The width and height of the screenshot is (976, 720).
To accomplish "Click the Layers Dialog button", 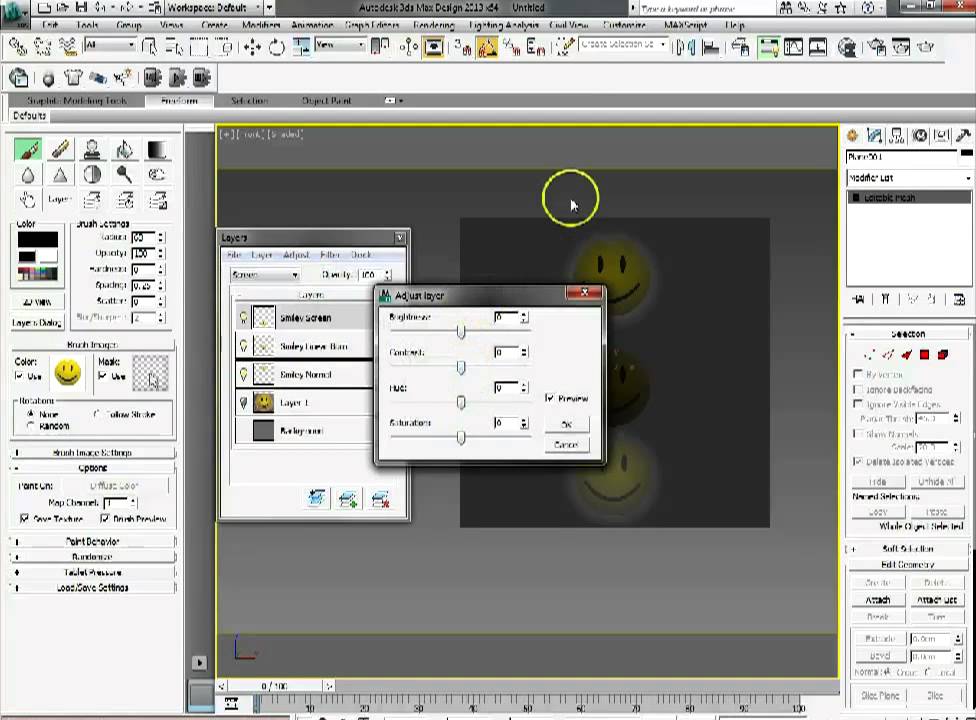I will point(37,323).
